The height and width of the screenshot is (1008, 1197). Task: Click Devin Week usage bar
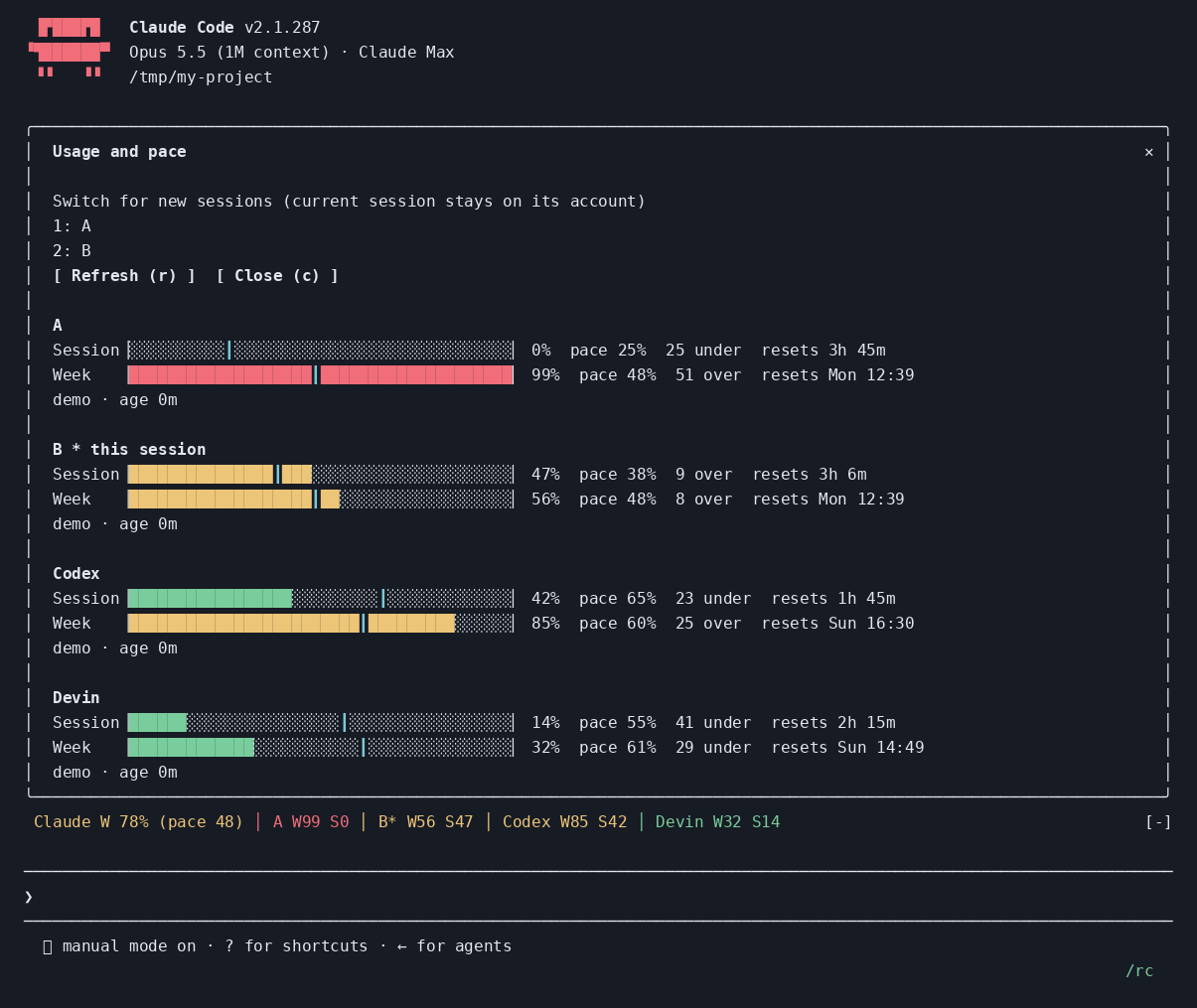321,748
